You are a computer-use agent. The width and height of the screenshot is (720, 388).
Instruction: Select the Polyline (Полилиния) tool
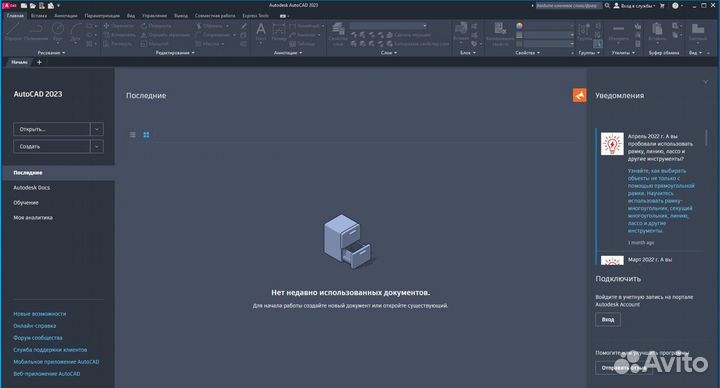coord(36,32)
